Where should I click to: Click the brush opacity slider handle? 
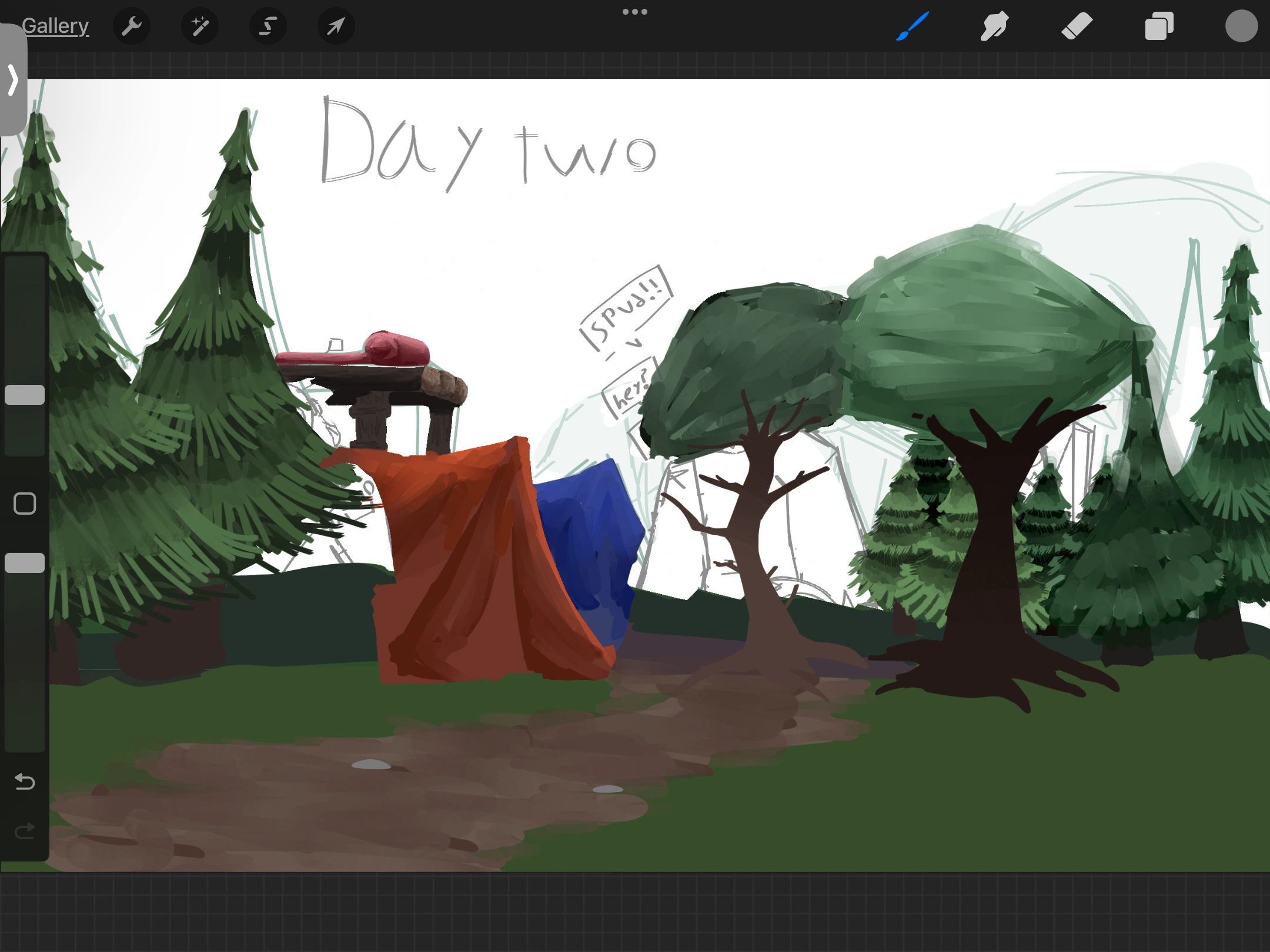click(25, 563)
